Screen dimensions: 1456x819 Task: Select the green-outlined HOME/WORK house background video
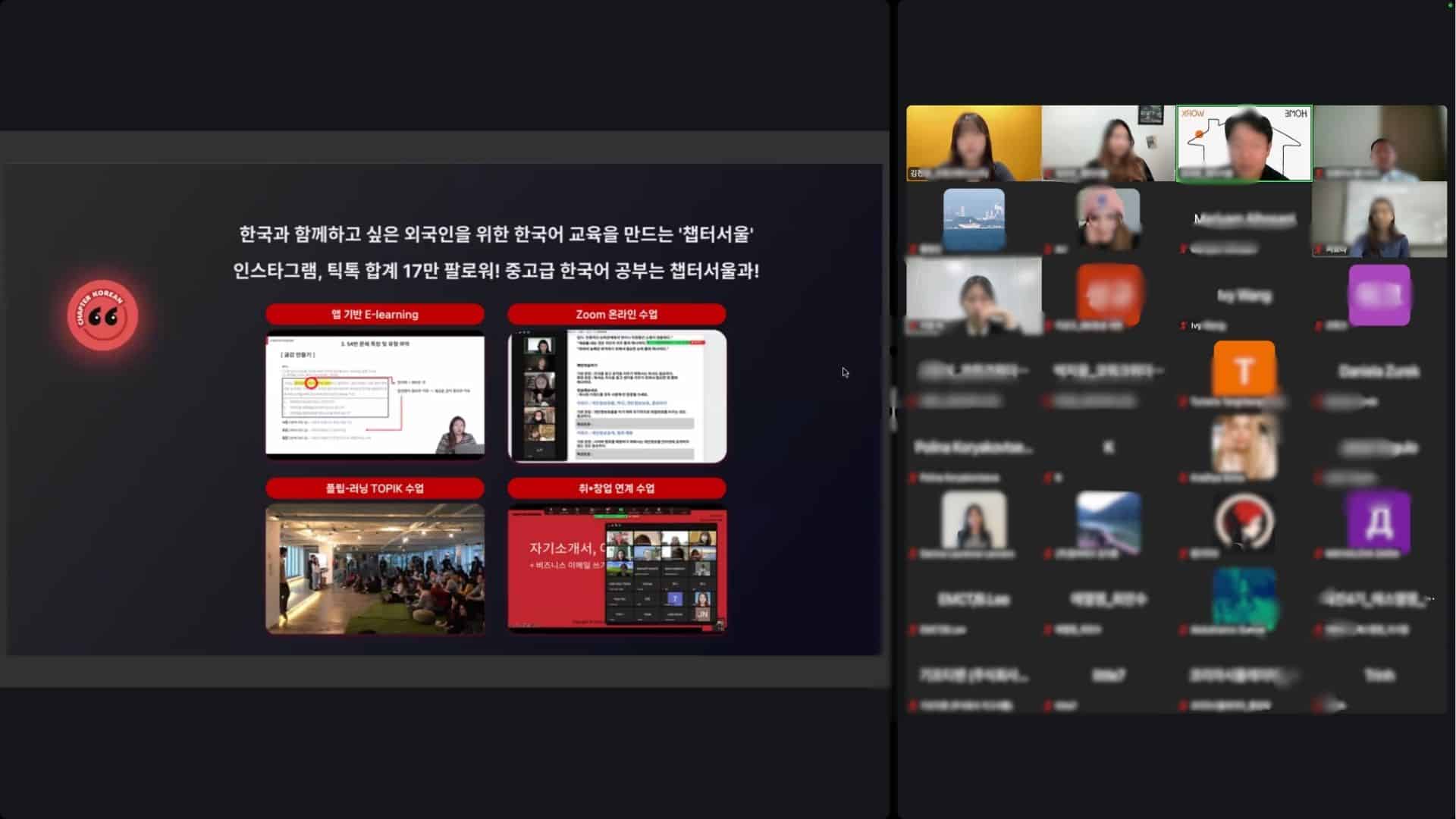point(1244,143)
